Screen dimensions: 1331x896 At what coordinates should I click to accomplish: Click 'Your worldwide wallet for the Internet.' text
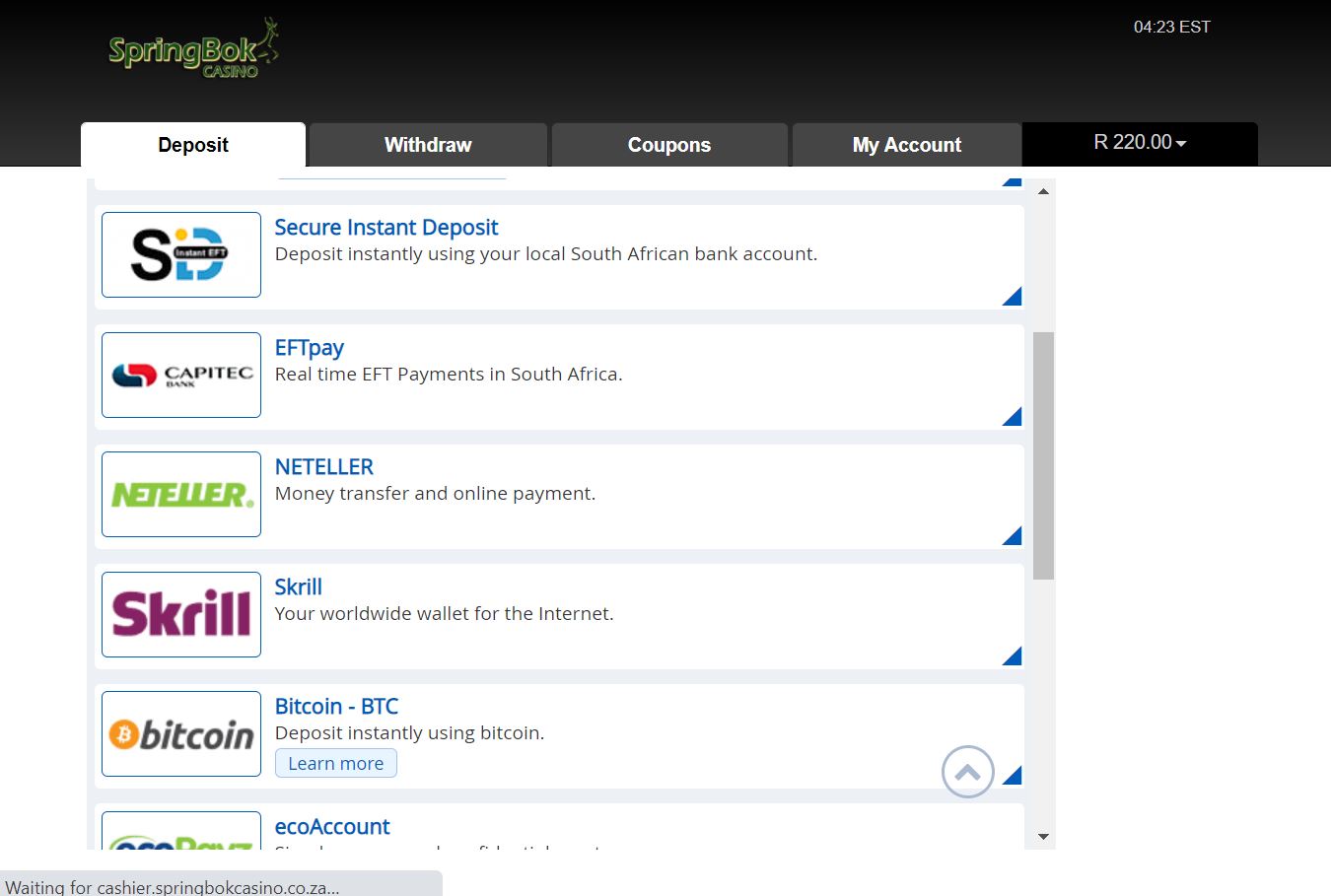coord(445,614)
